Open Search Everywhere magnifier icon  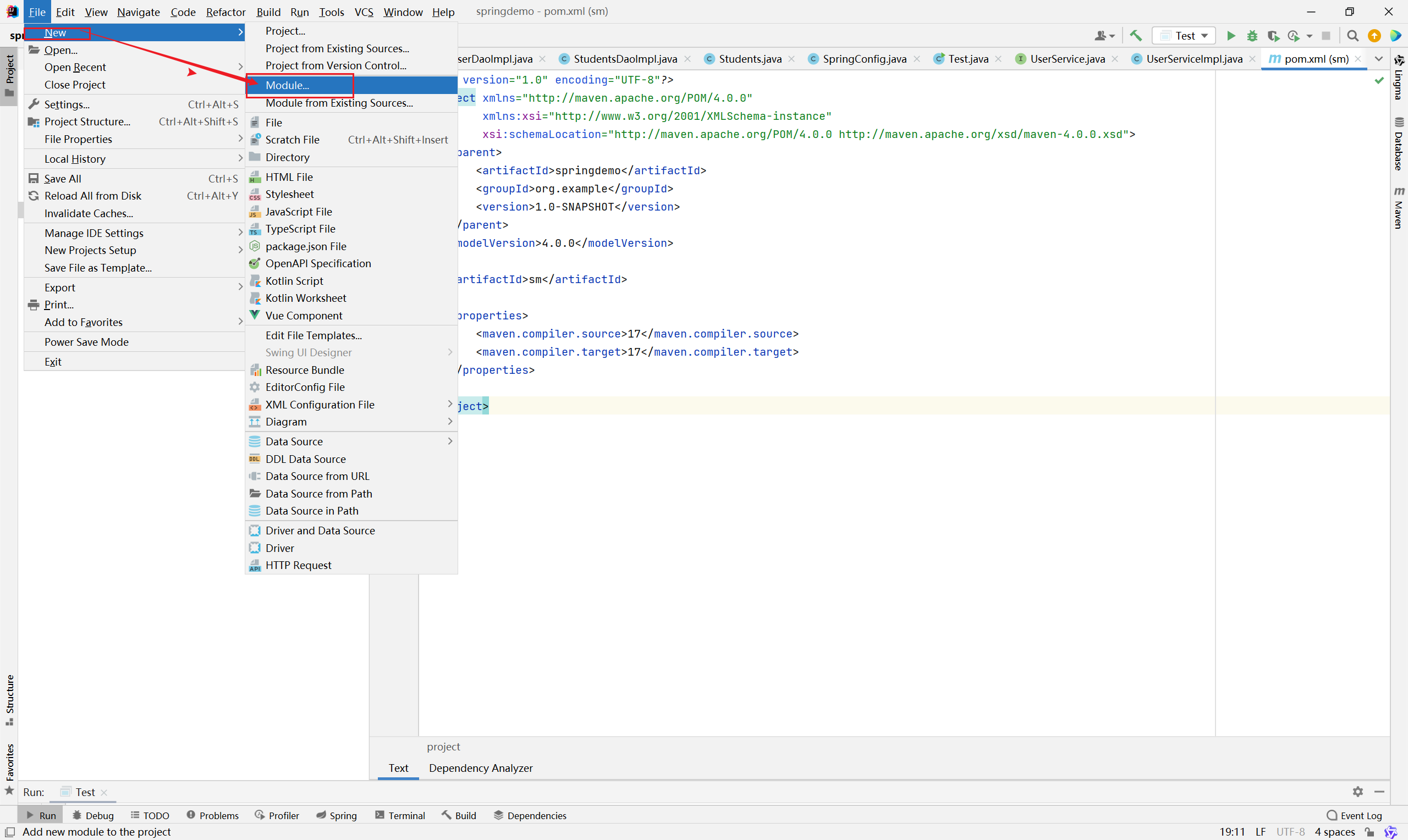point(1352,36)
